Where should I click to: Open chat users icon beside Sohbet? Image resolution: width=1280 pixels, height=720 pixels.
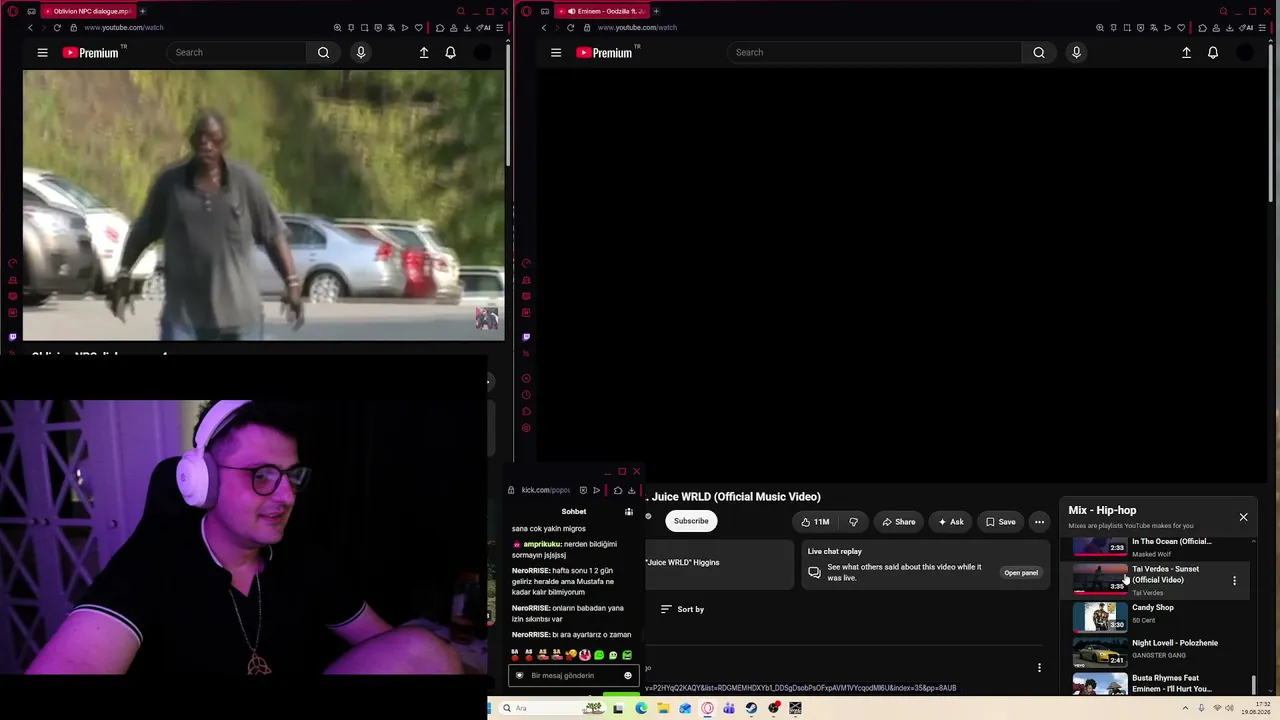[629, 512]
